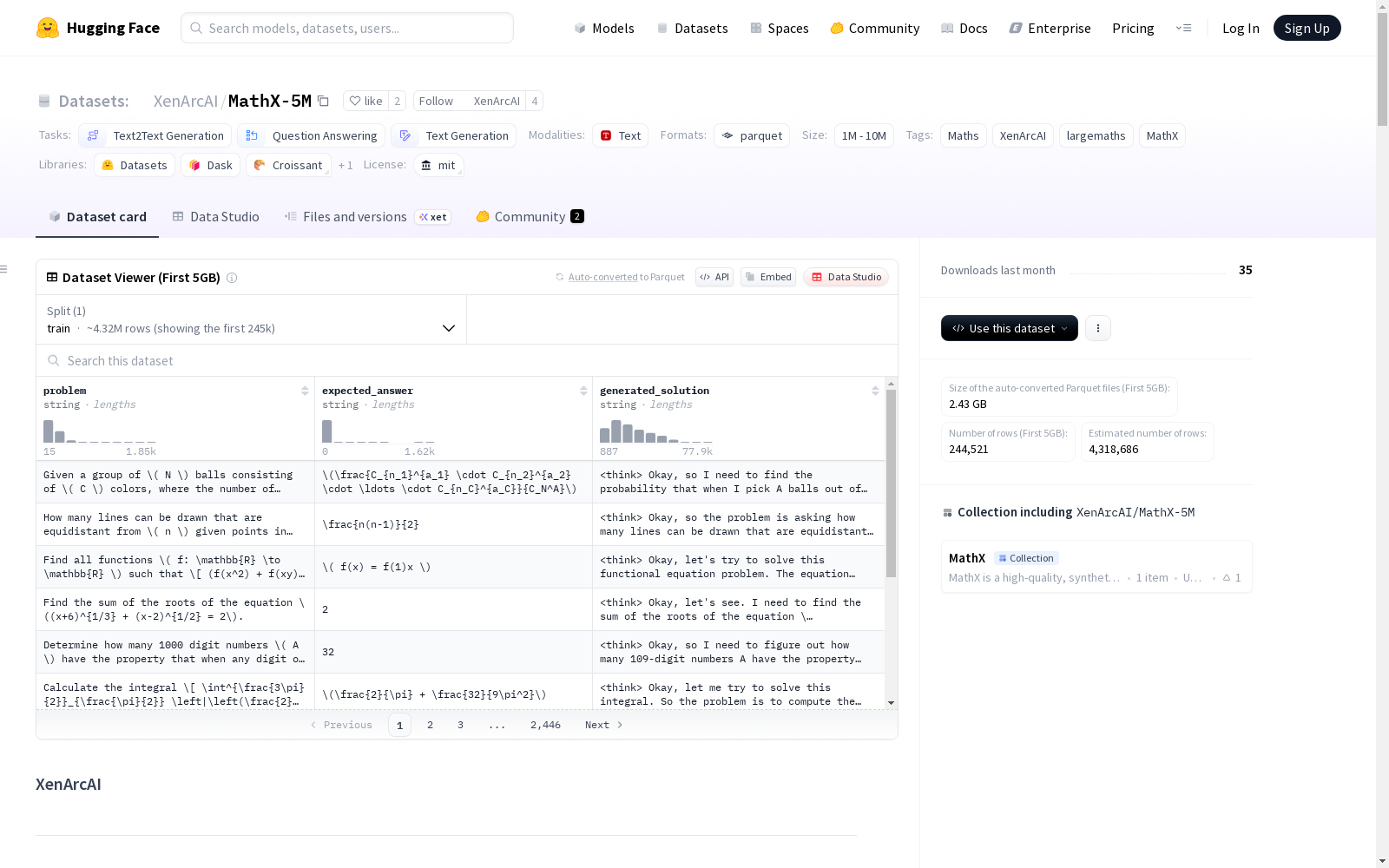Switch to the Files and versions tab
Screen dimensions: 1389x868
[x=354, y=217]
